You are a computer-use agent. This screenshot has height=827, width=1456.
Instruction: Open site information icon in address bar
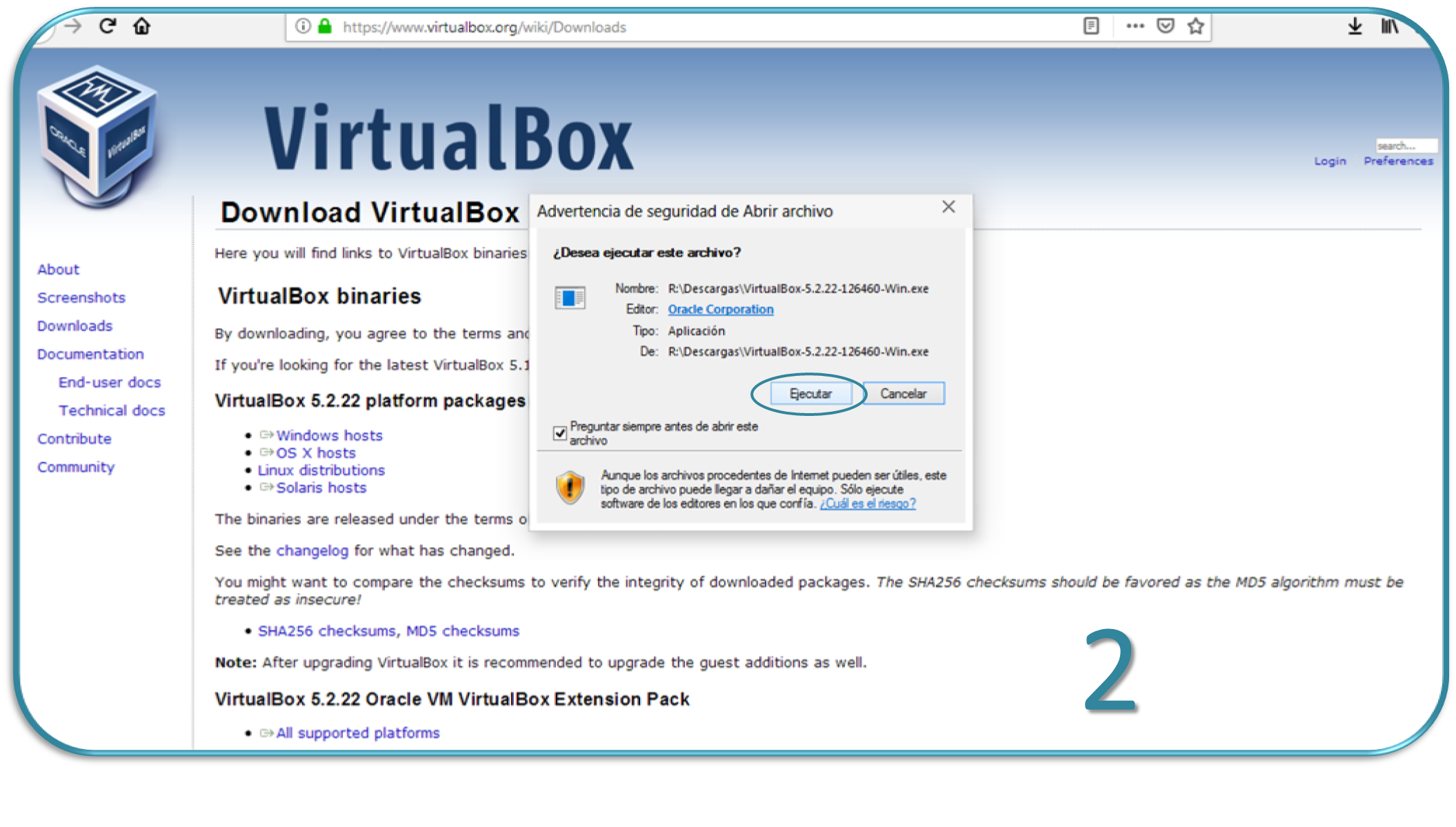pos(303,26)
